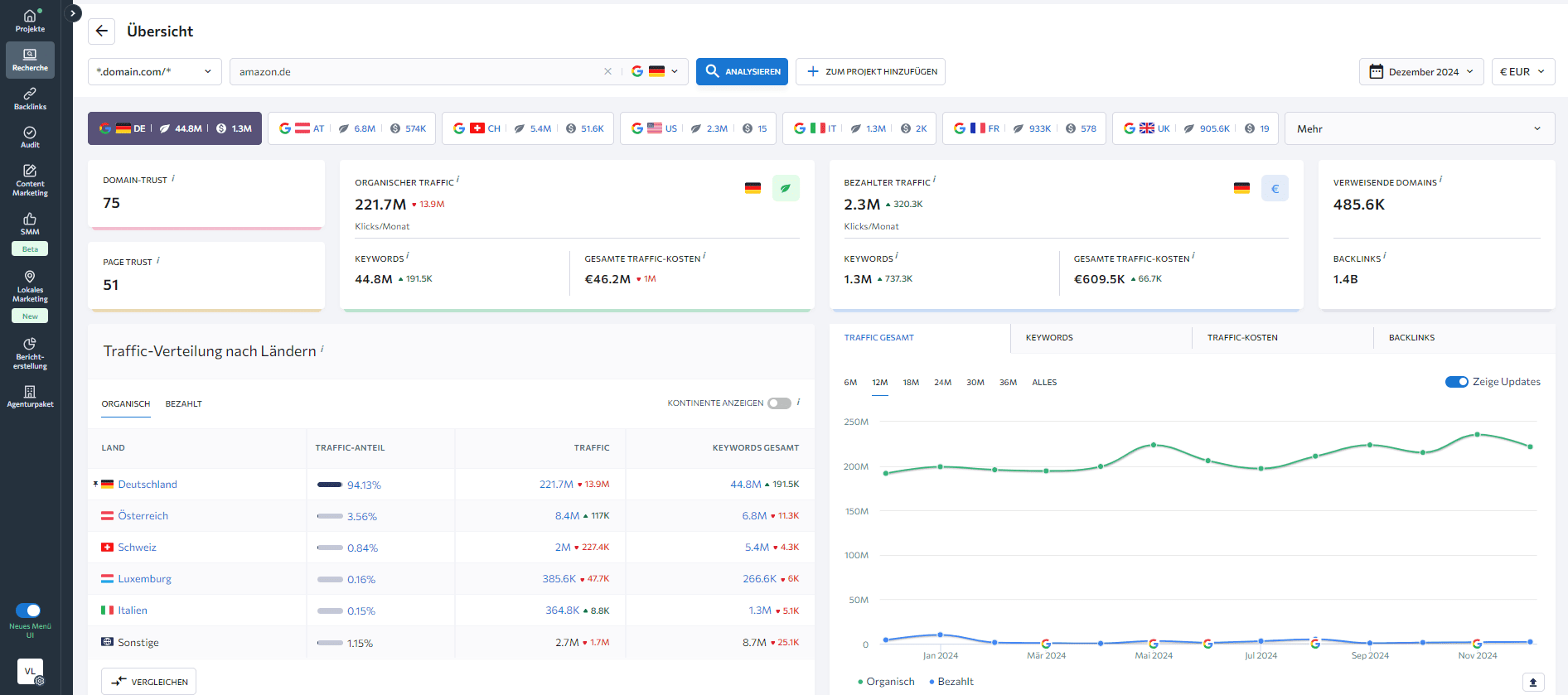The width and height of the screenshot is (1568, 695).
Task: Open Content Marketing in sidebar
Action: coord(30,180)
